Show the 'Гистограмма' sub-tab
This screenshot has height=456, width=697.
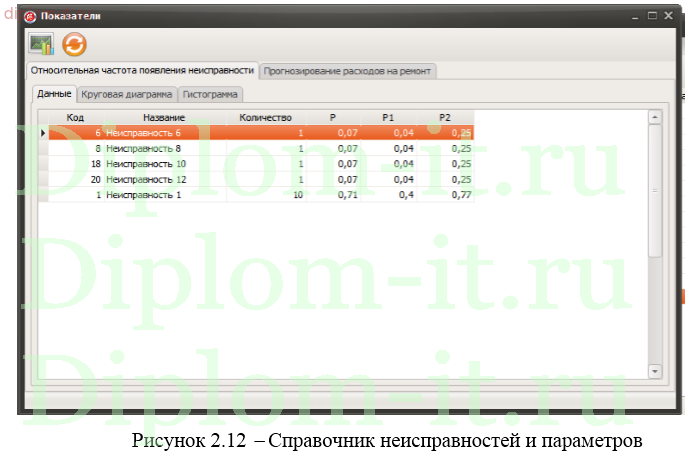[210, 94]
